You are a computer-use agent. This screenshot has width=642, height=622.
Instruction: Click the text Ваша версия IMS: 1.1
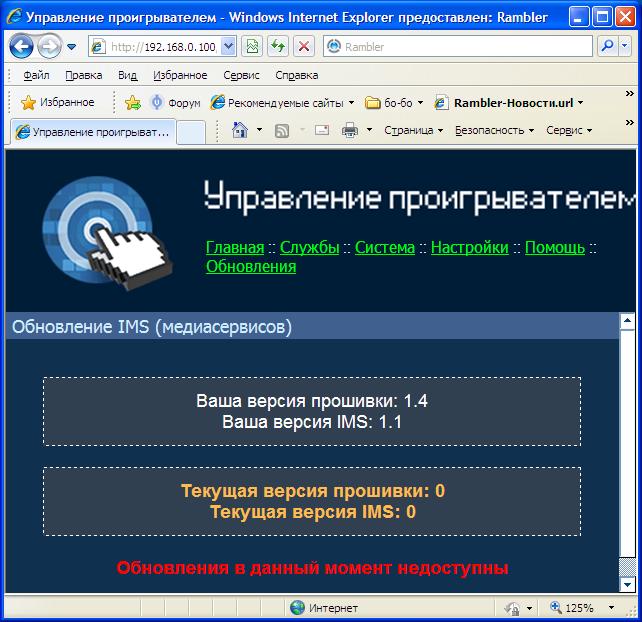click(x=312, y=422)
